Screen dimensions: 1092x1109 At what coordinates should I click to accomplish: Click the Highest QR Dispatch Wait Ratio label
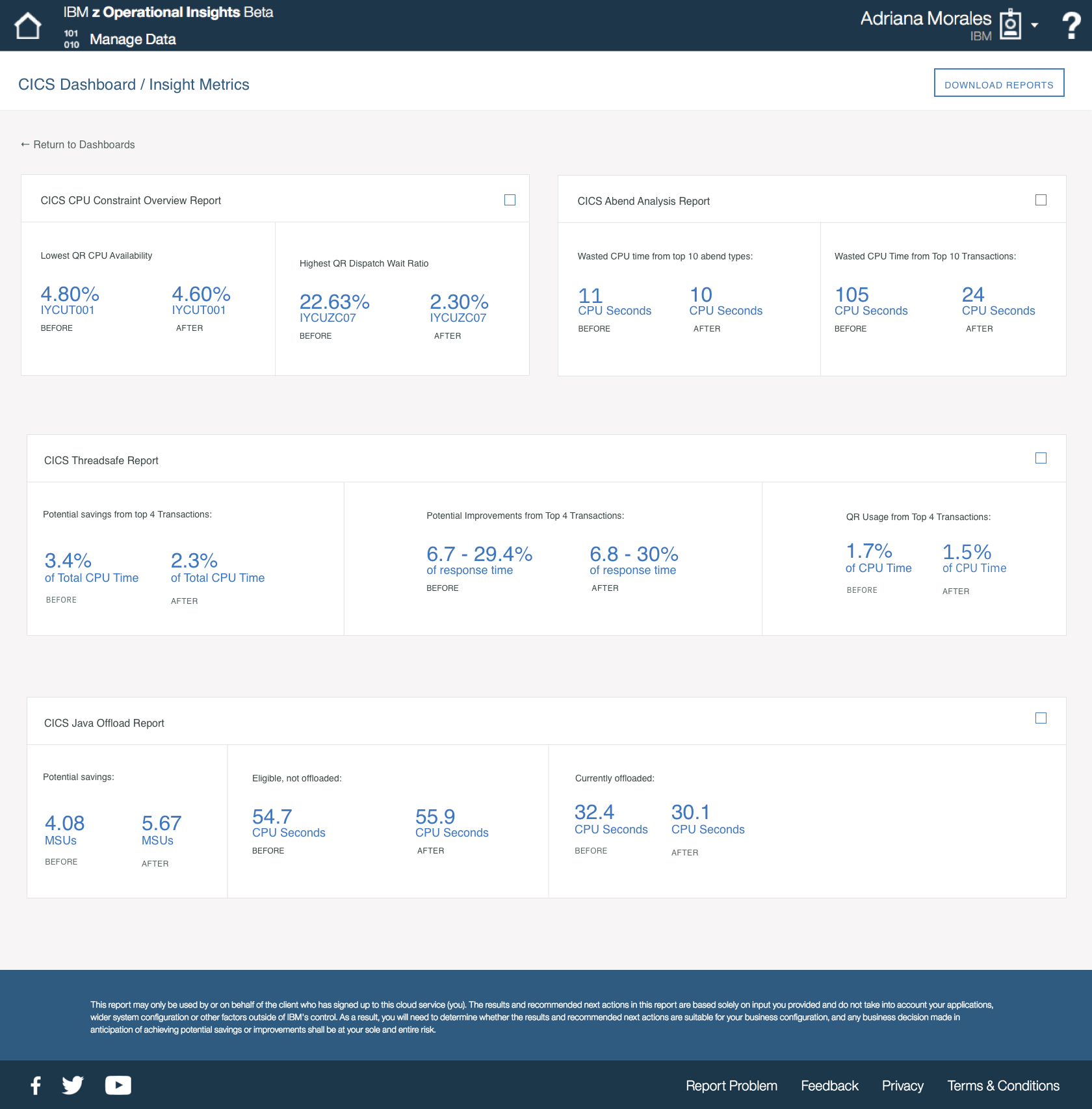coord(363,263)
